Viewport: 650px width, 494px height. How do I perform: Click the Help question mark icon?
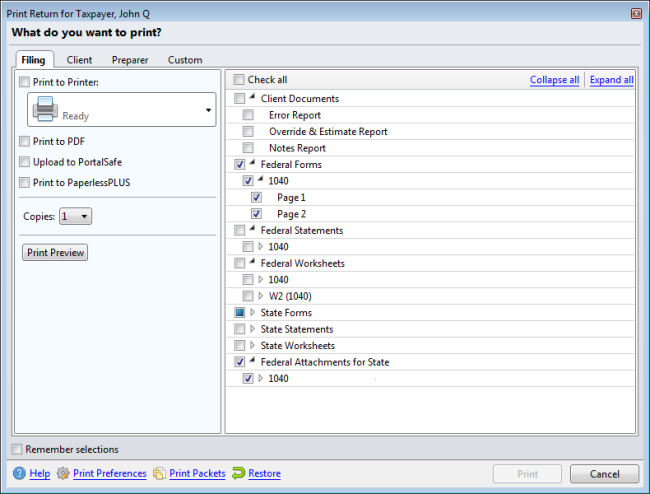pos(19,473)
